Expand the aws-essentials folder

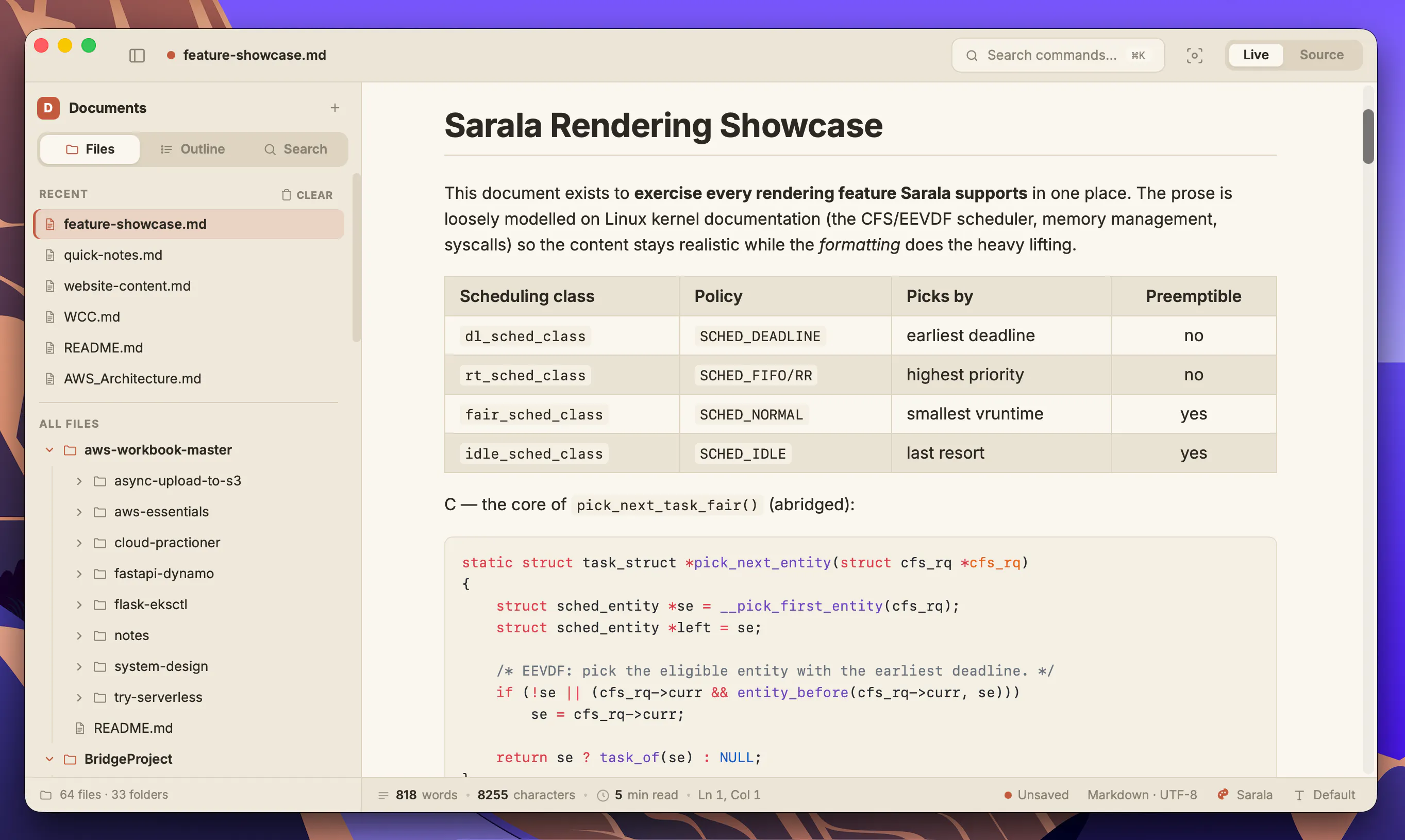coord(79,512)
